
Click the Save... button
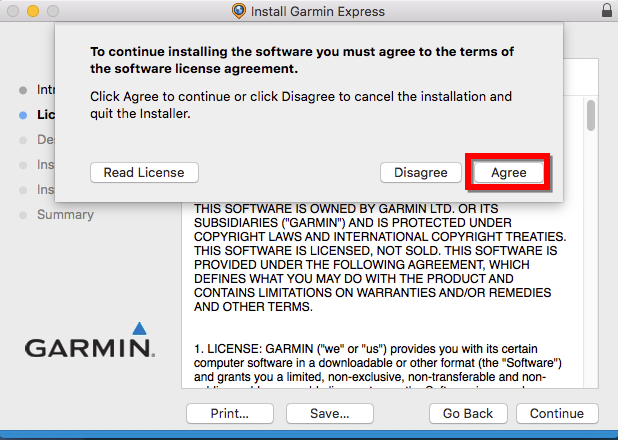(330, 413)
